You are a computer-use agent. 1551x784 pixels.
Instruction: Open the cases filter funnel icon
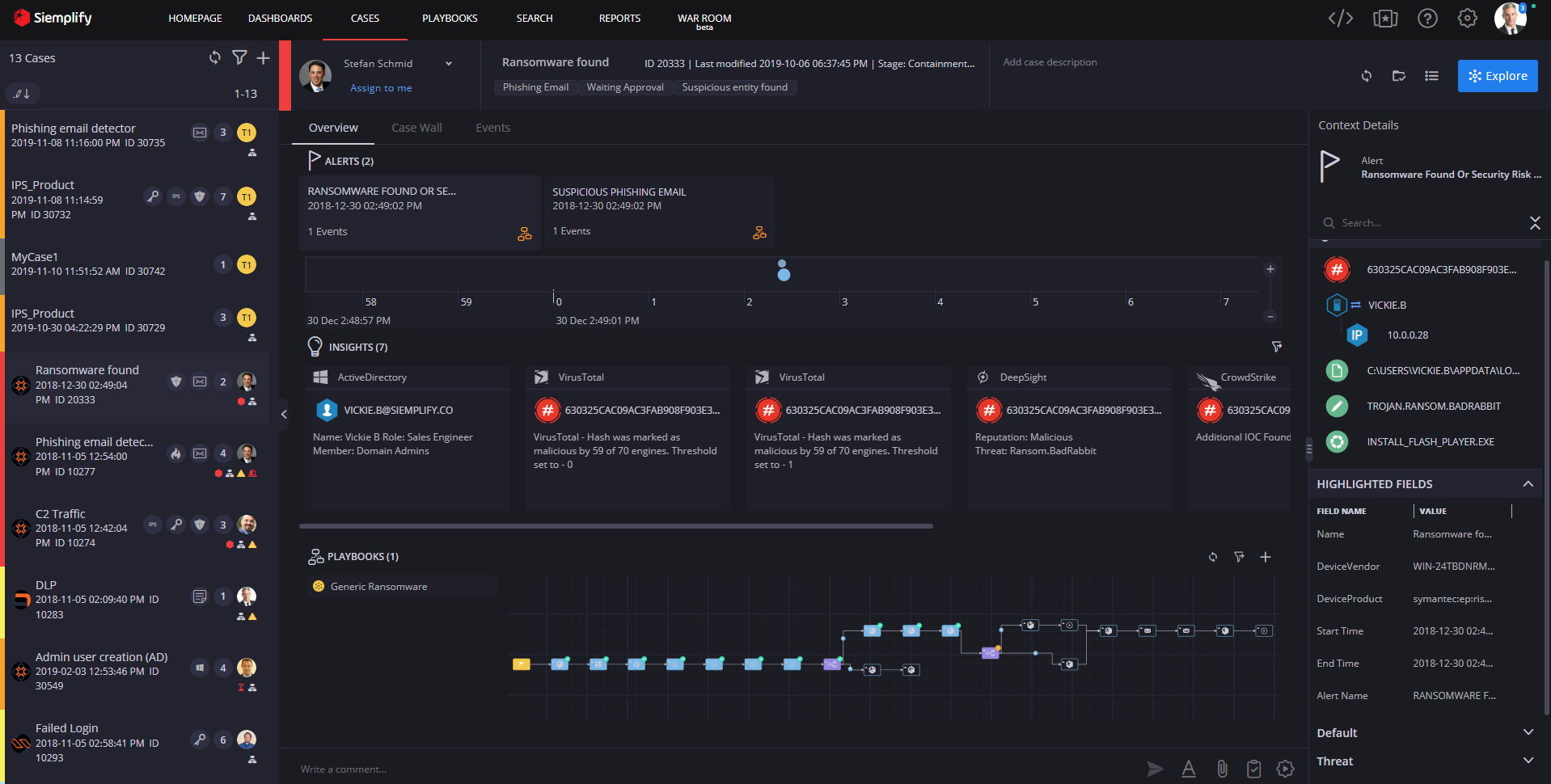(239, 57)
